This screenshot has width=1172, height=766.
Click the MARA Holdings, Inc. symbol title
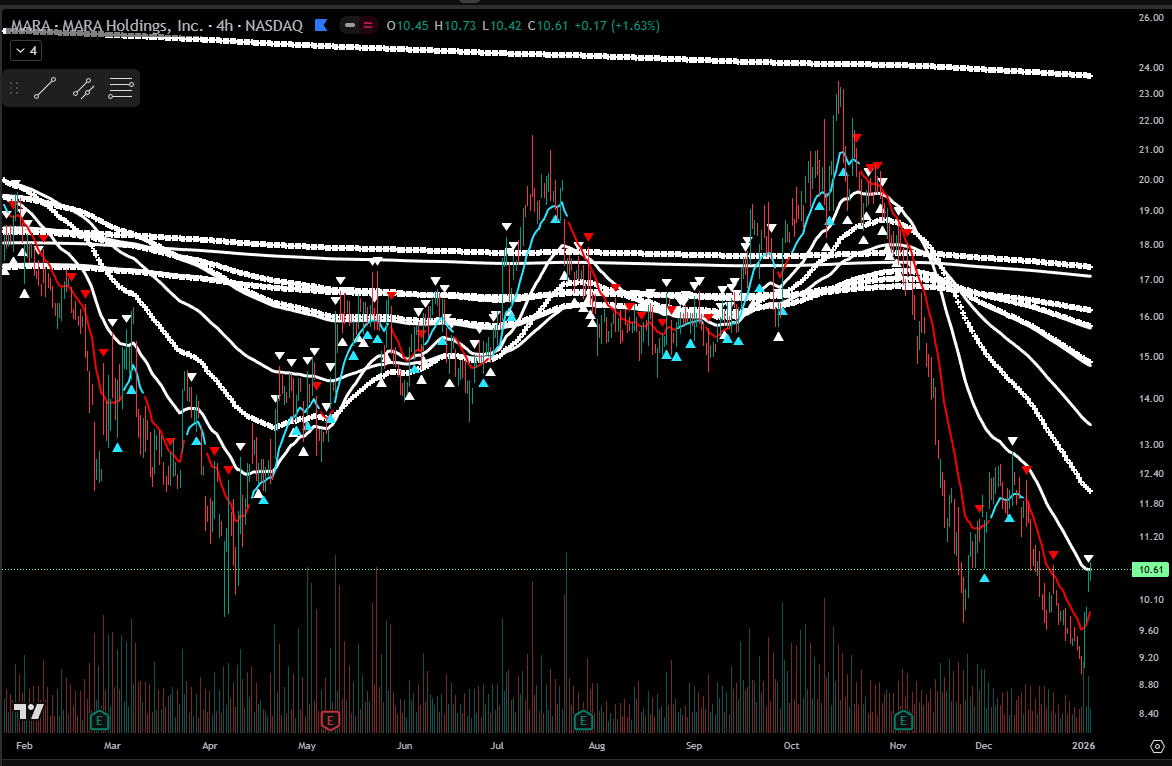[106, 25]
